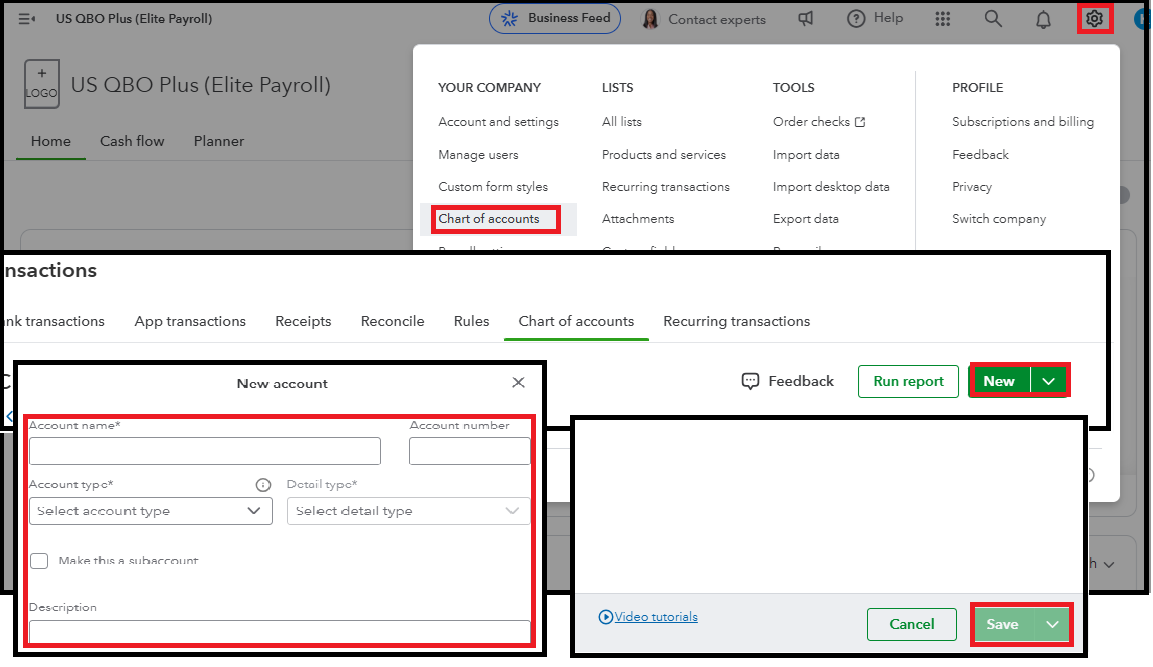Open the Video tutorials link
Screen dimensions: 1153x667
656,617
